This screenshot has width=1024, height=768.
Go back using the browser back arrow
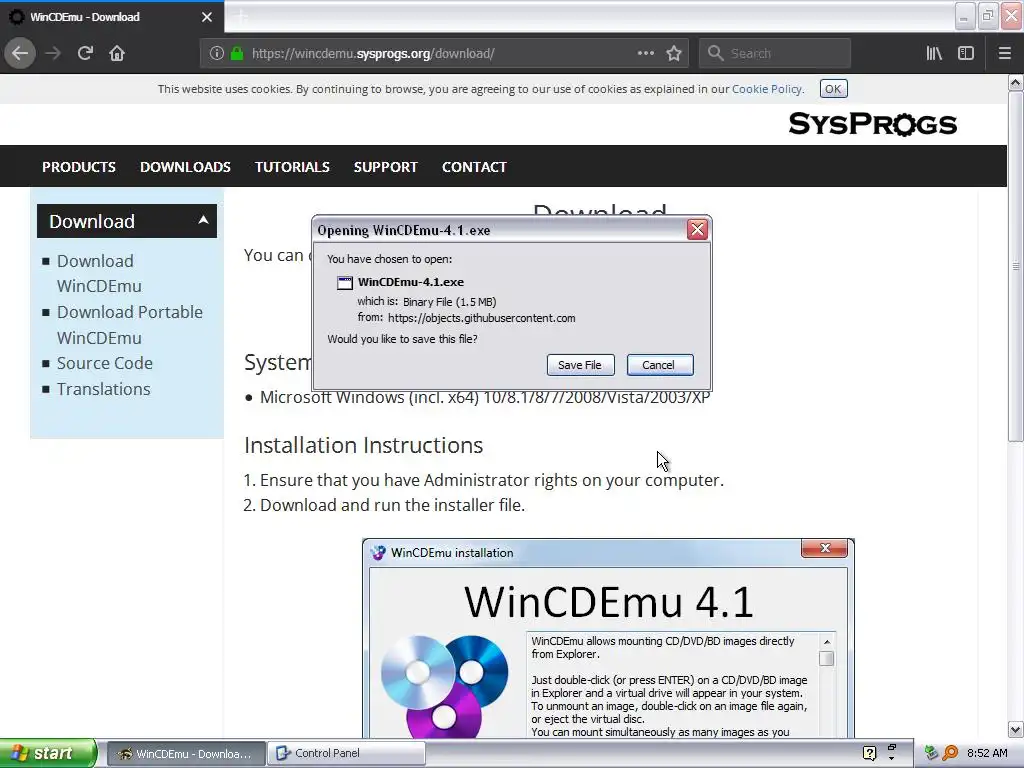pos(20,53)
